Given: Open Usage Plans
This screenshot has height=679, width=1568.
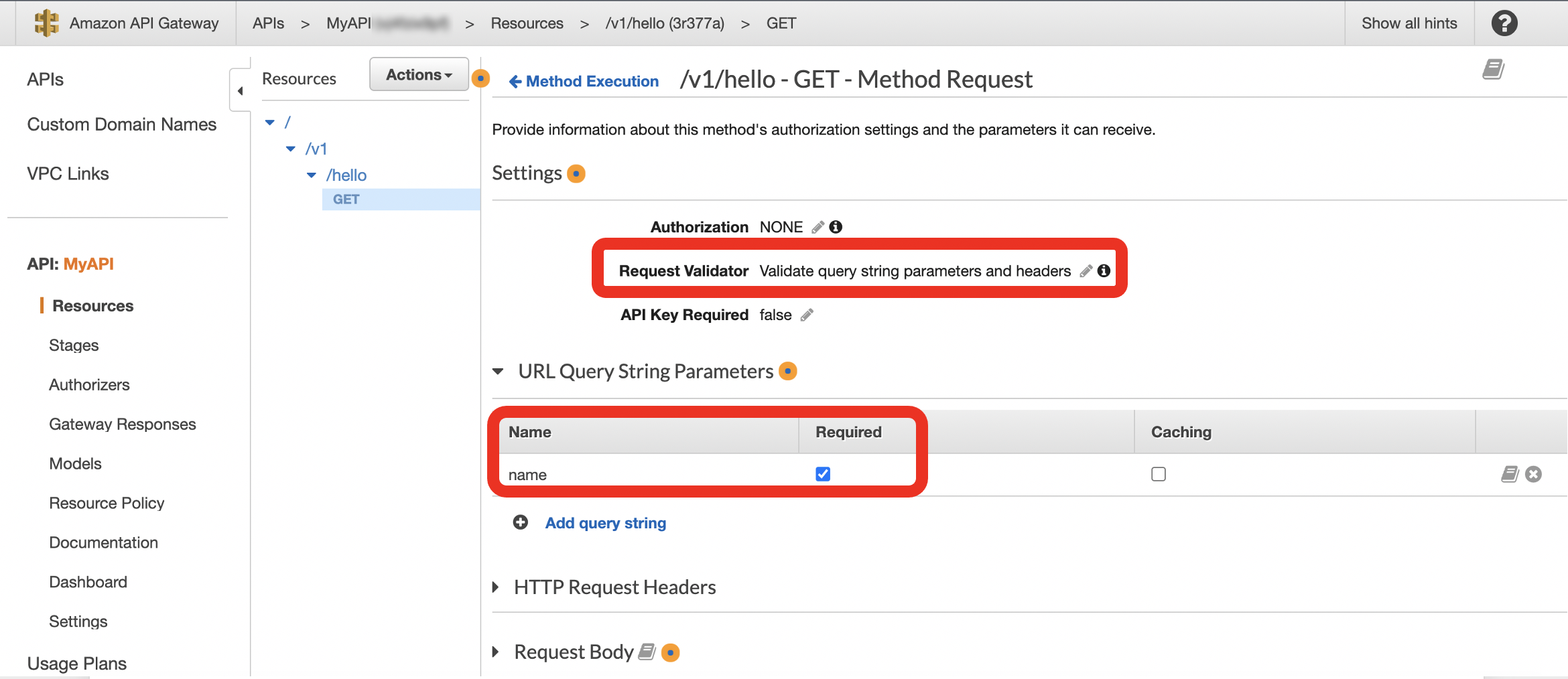Looking at the screenshot, I should point(77,664).
